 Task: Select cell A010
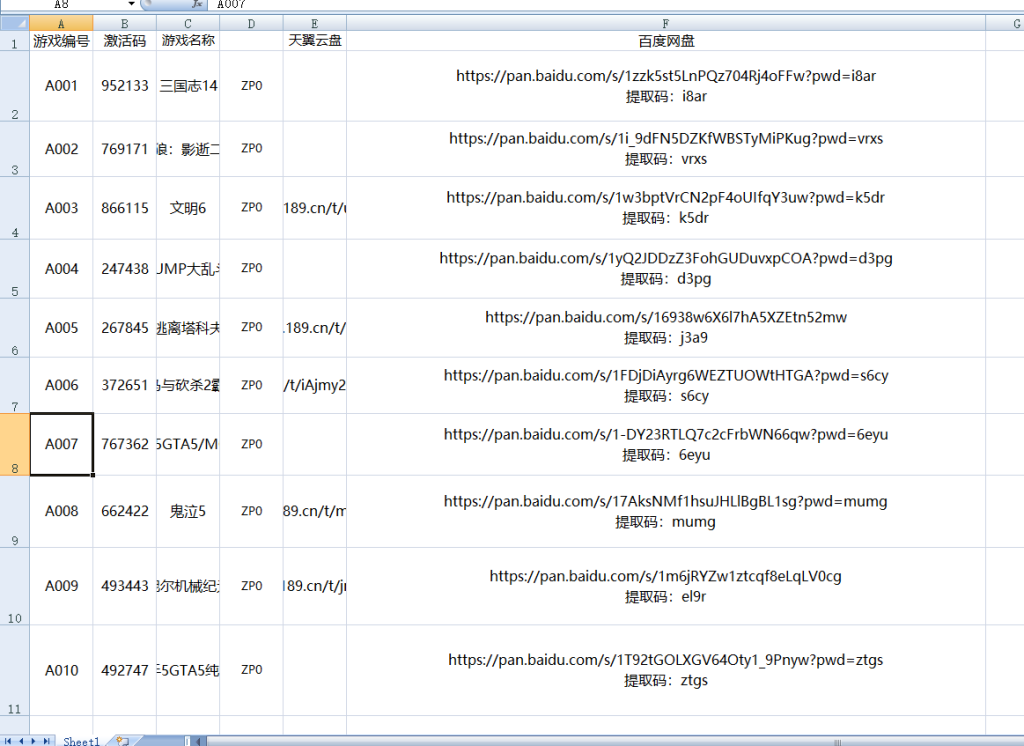tap(61, 670)
